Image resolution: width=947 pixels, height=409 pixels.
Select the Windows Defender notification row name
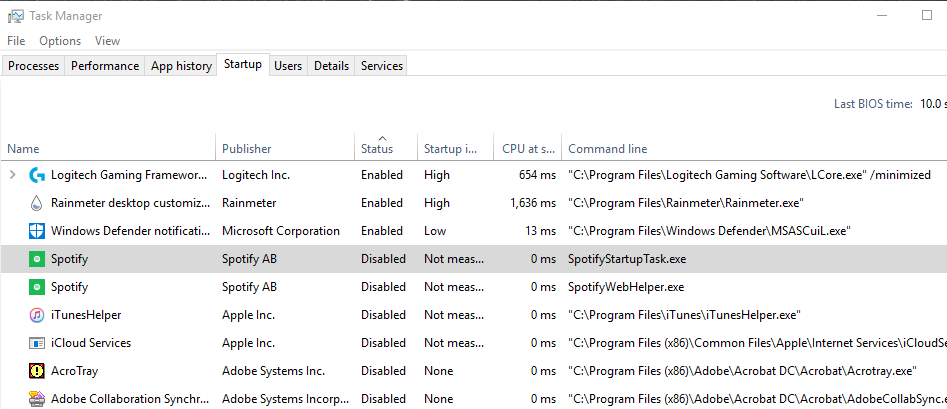point(130,231)
